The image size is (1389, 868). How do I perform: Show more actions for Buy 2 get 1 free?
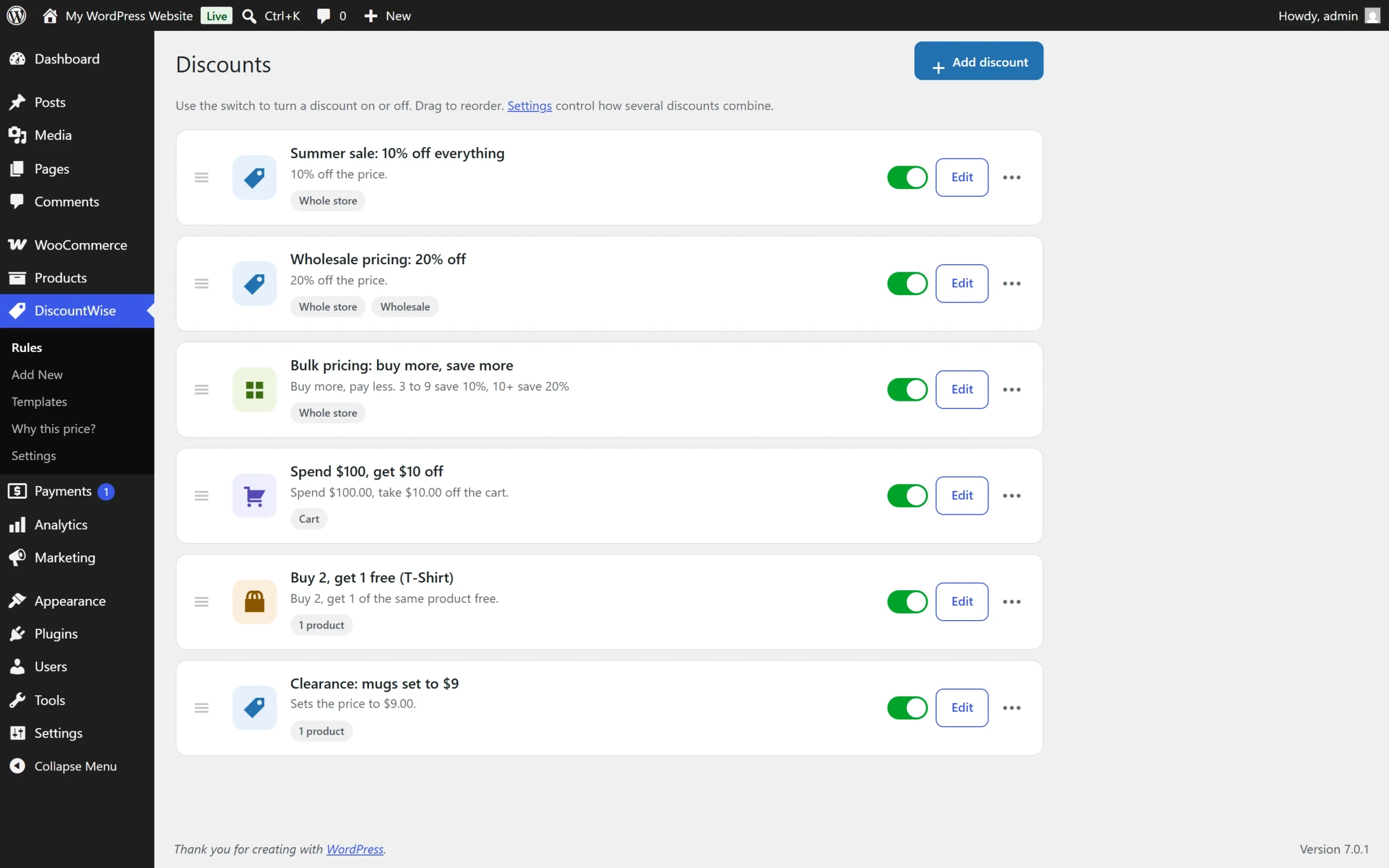(x=1011, y=602)
